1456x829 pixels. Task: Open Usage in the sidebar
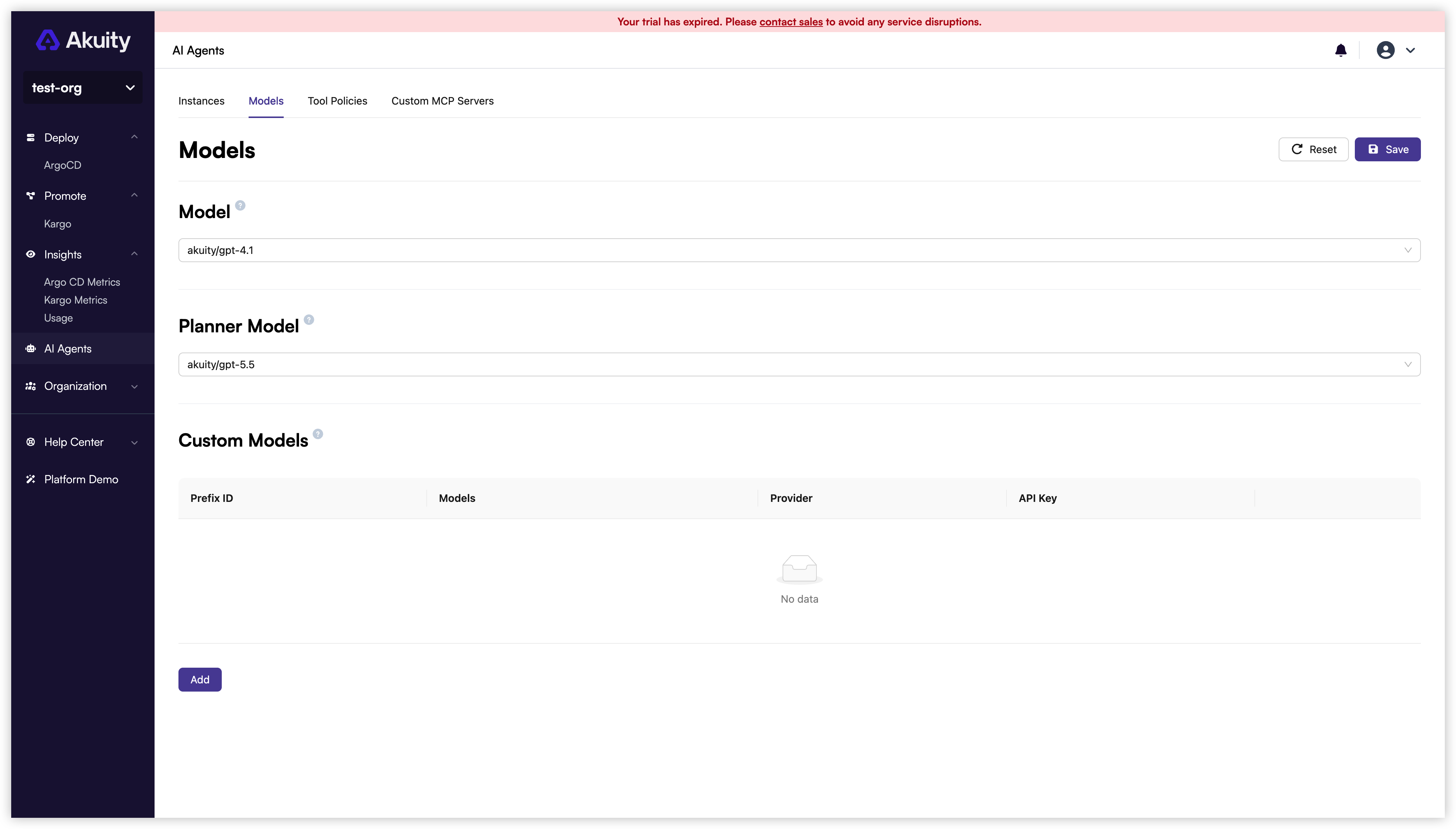tap(59, 318)
